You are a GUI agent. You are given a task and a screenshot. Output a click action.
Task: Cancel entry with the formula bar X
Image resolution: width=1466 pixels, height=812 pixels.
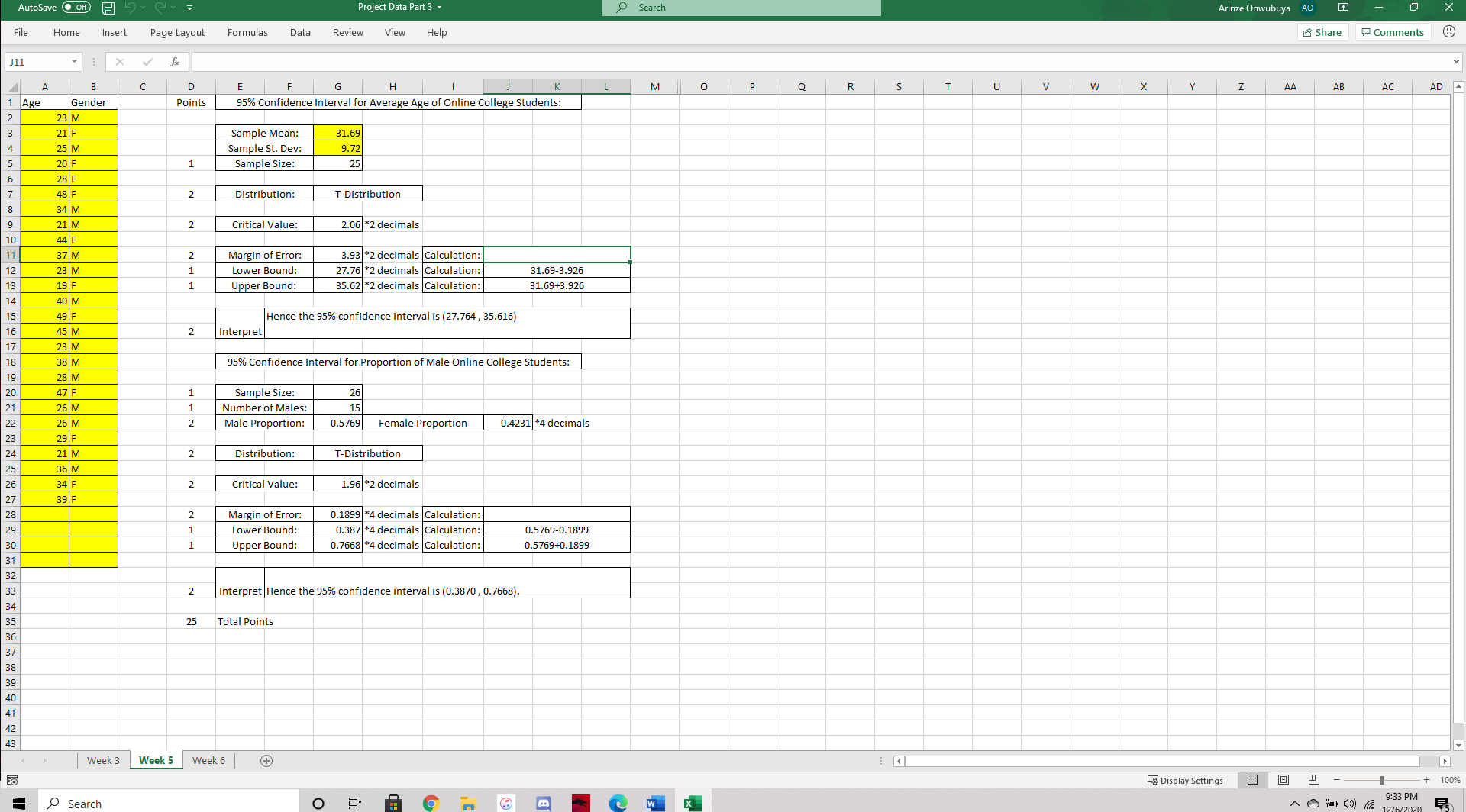pyautogui.click(x=120, y=62)
